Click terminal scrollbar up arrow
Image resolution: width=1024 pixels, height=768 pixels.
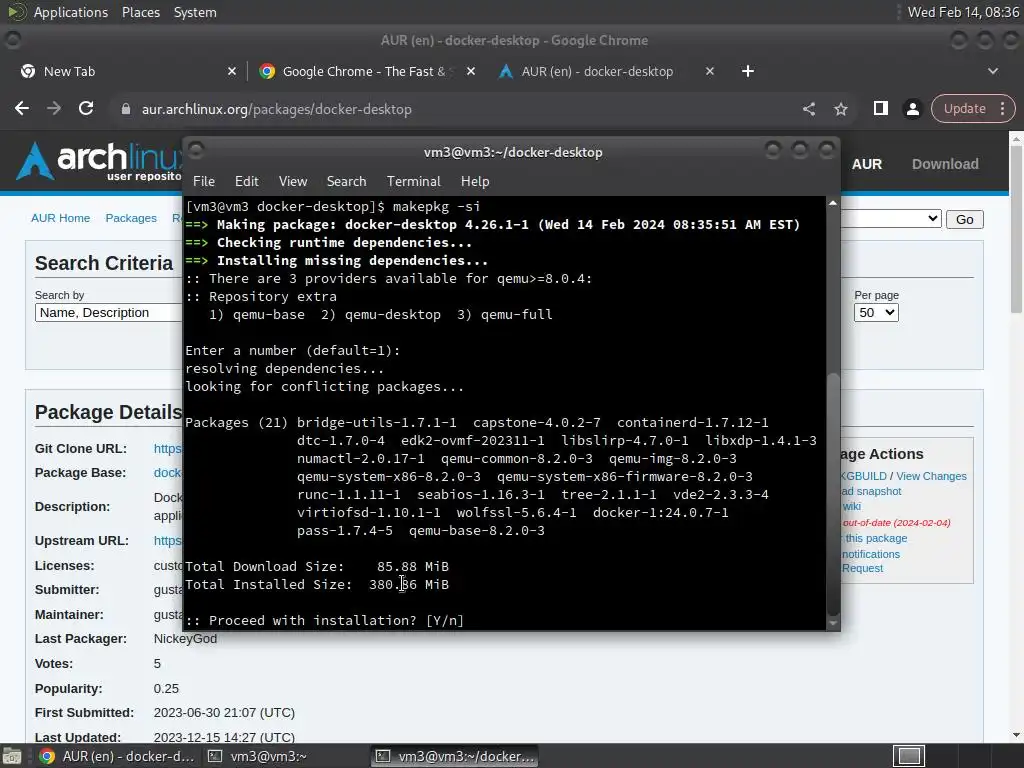coord(833,203)
